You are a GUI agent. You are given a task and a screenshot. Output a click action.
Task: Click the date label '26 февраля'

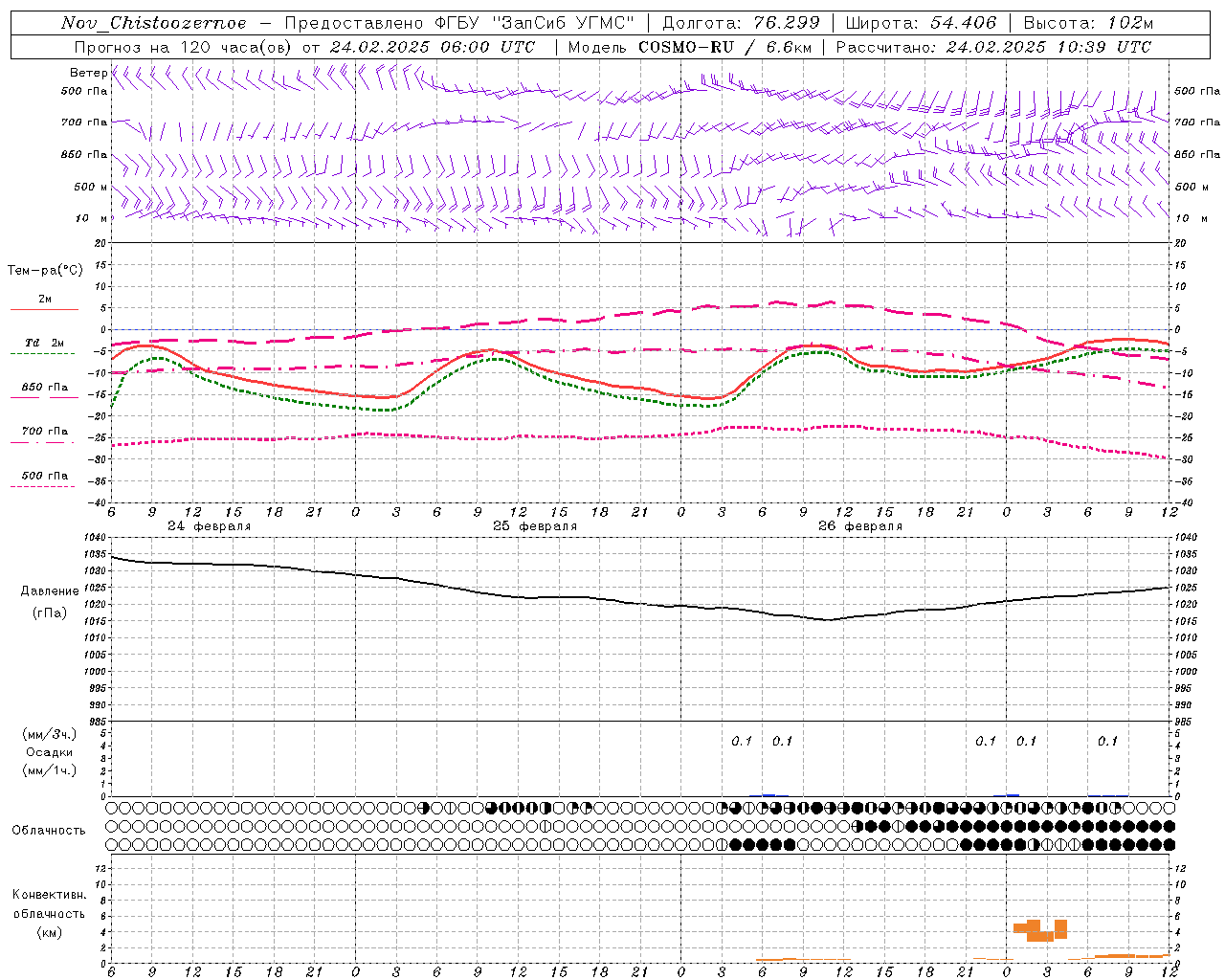point(860,526)
